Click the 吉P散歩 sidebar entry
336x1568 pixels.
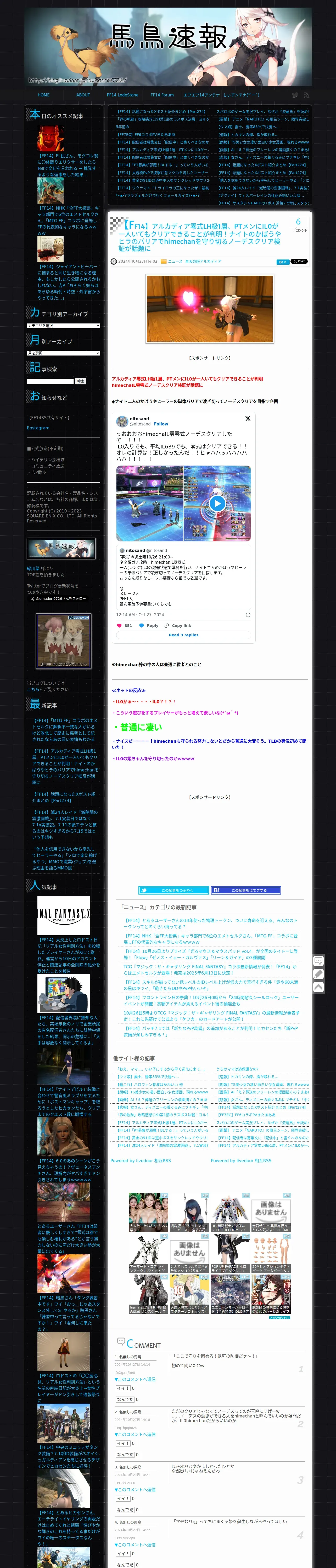point(38,472)
